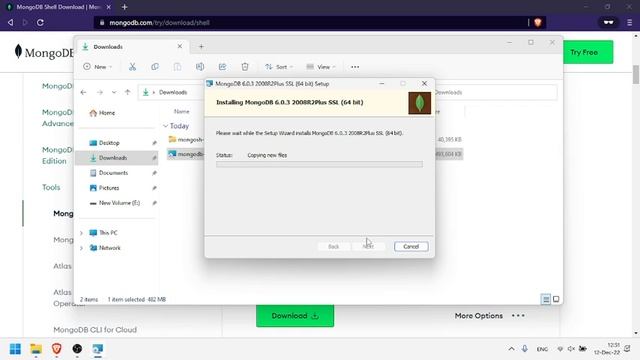Viewport: 640px width, 360px height.
Task: Click the Cut icon in File Explorer toolbar
Action: [132, 67]
